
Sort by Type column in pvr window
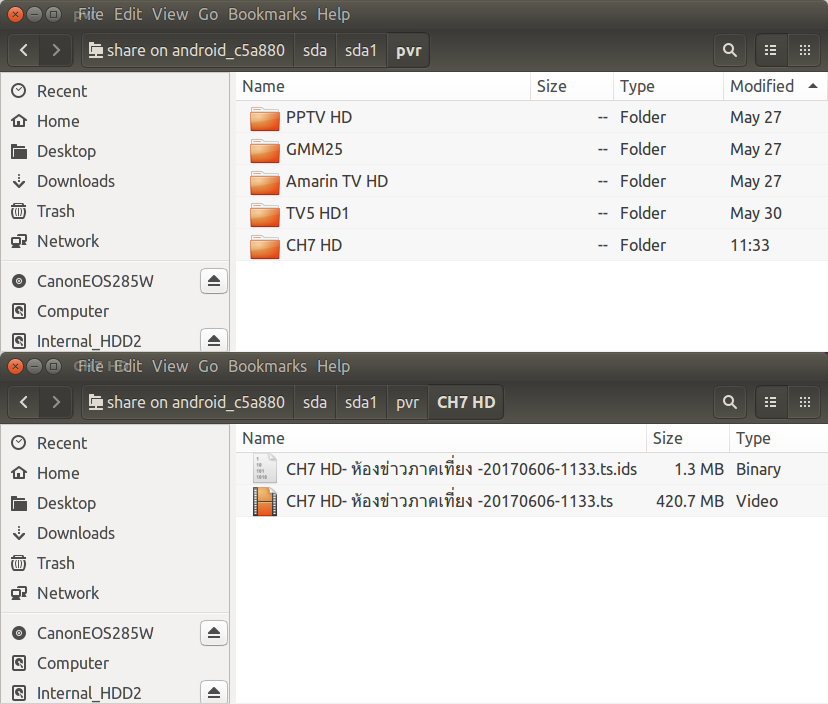pos(668,86)
